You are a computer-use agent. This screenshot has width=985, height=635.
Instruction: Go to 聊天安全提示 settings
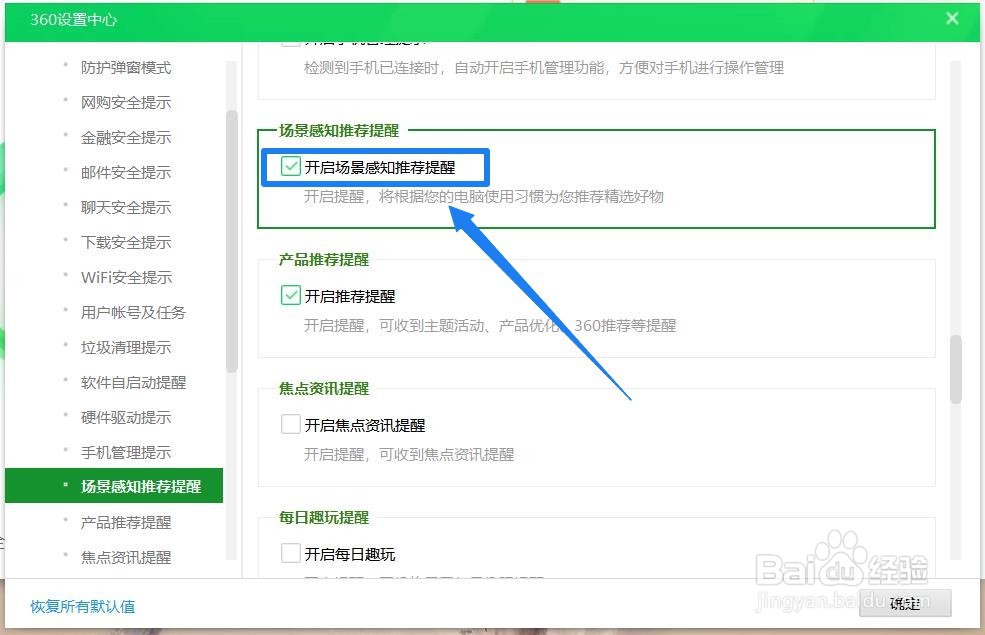pyautogui.click(x=126, y=207)
